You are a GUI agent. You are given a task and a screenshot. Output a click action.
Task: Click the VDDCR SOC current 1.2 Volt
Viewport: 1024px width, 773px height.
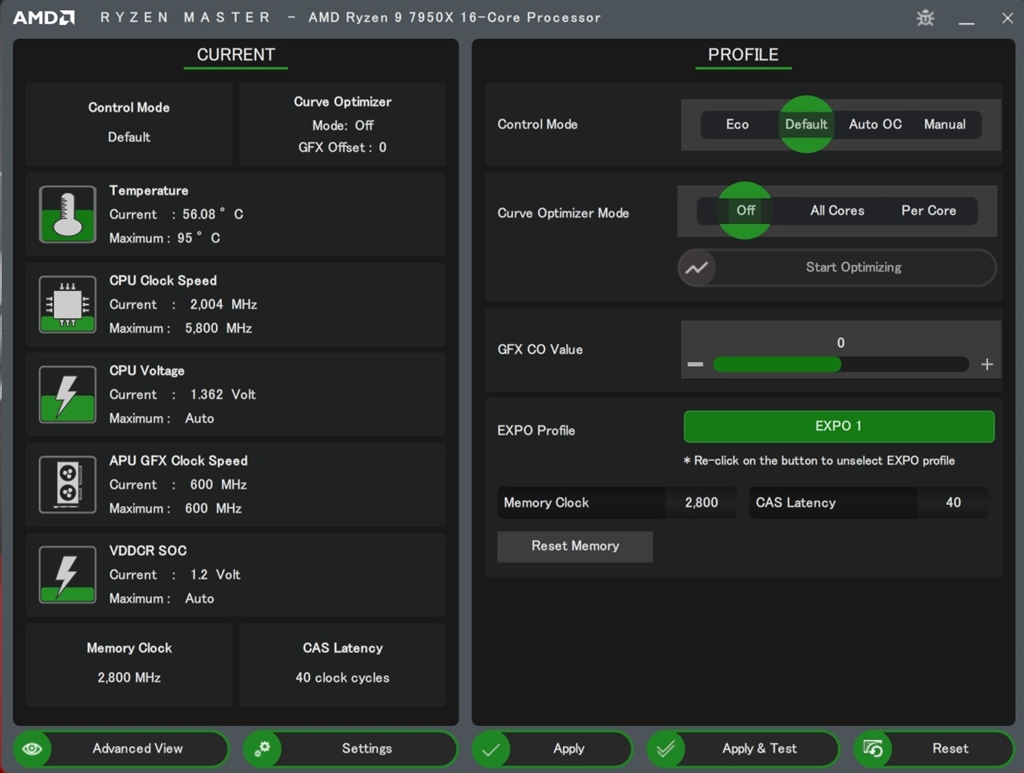tap(215, 575)
